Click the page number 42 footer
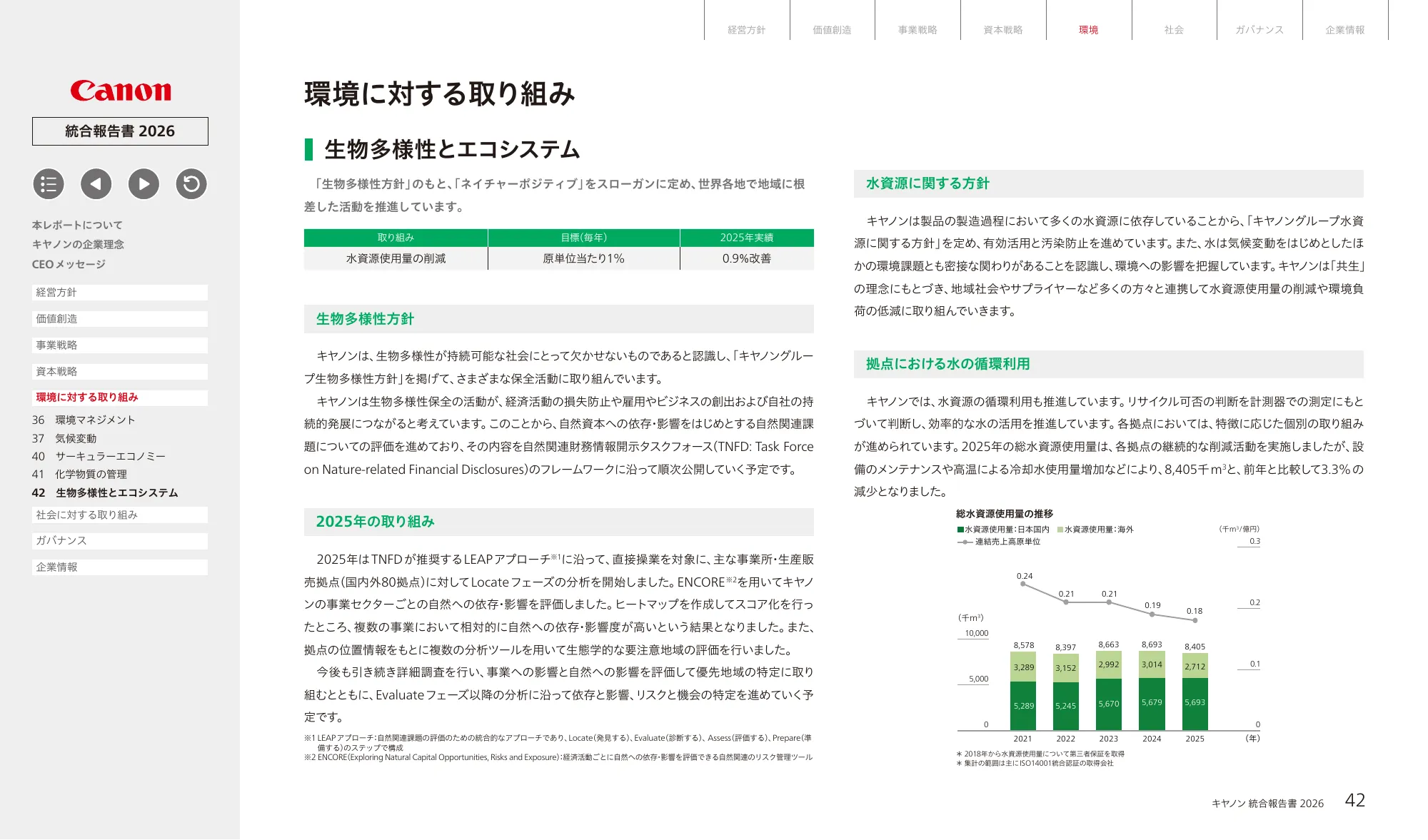Image resolution: width=1428 pixels, height=840 pixels. 1354,800
